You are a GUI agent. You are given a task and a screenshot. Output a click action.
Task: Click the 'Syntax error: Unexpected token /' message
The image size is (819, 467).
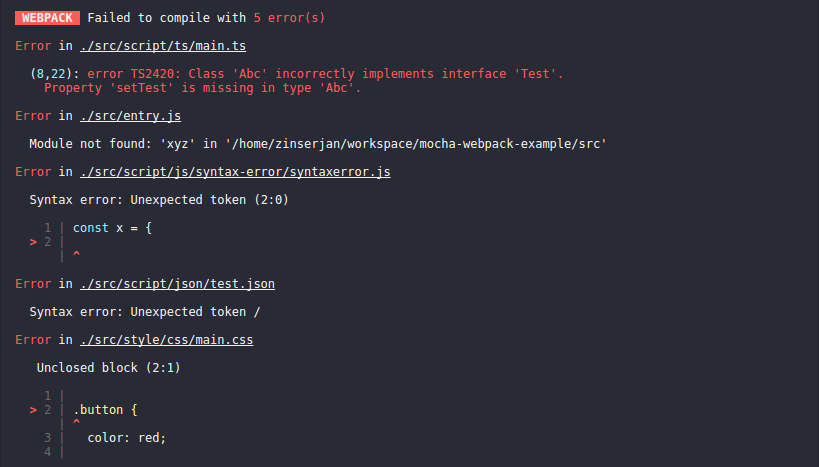point(145,312)
